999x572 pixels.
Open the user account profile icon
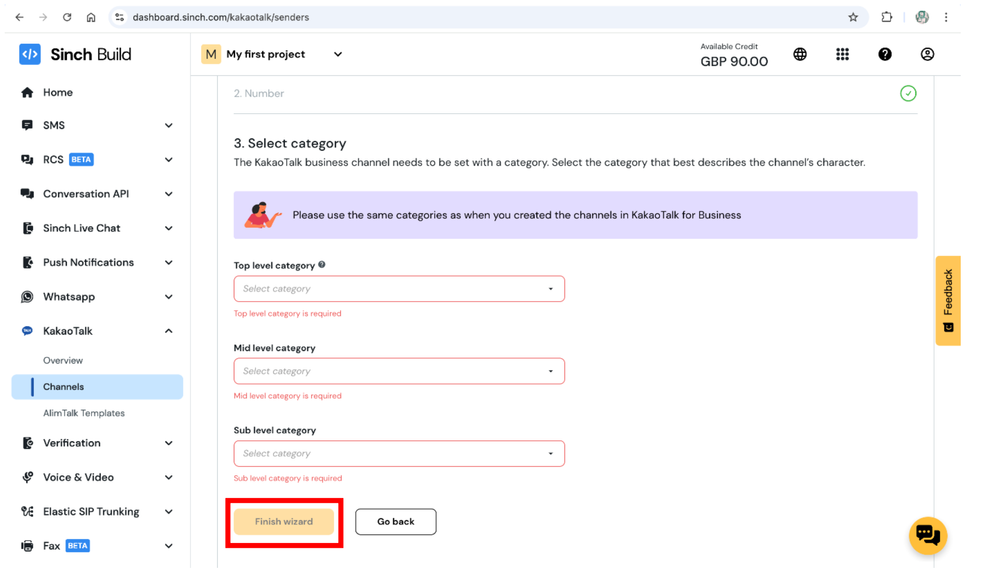(927, 54)
